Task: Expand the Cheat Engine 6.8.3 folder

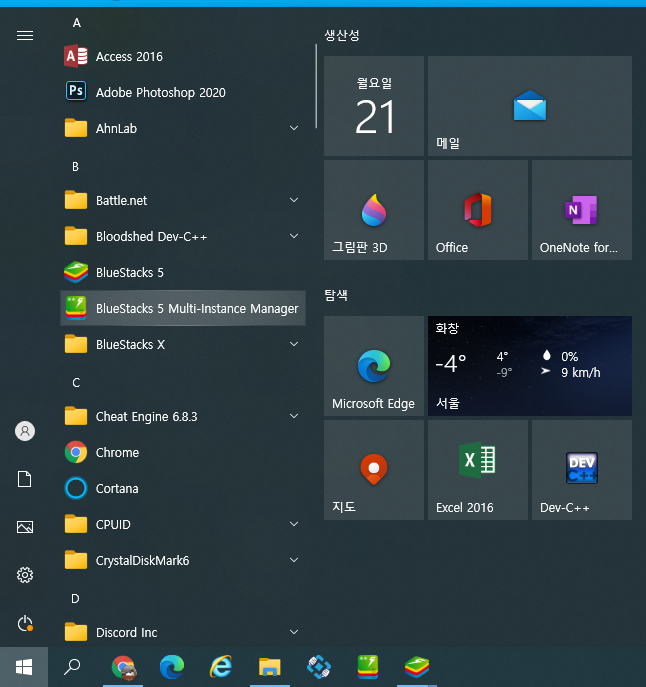Action: click(x=183, y=416)
